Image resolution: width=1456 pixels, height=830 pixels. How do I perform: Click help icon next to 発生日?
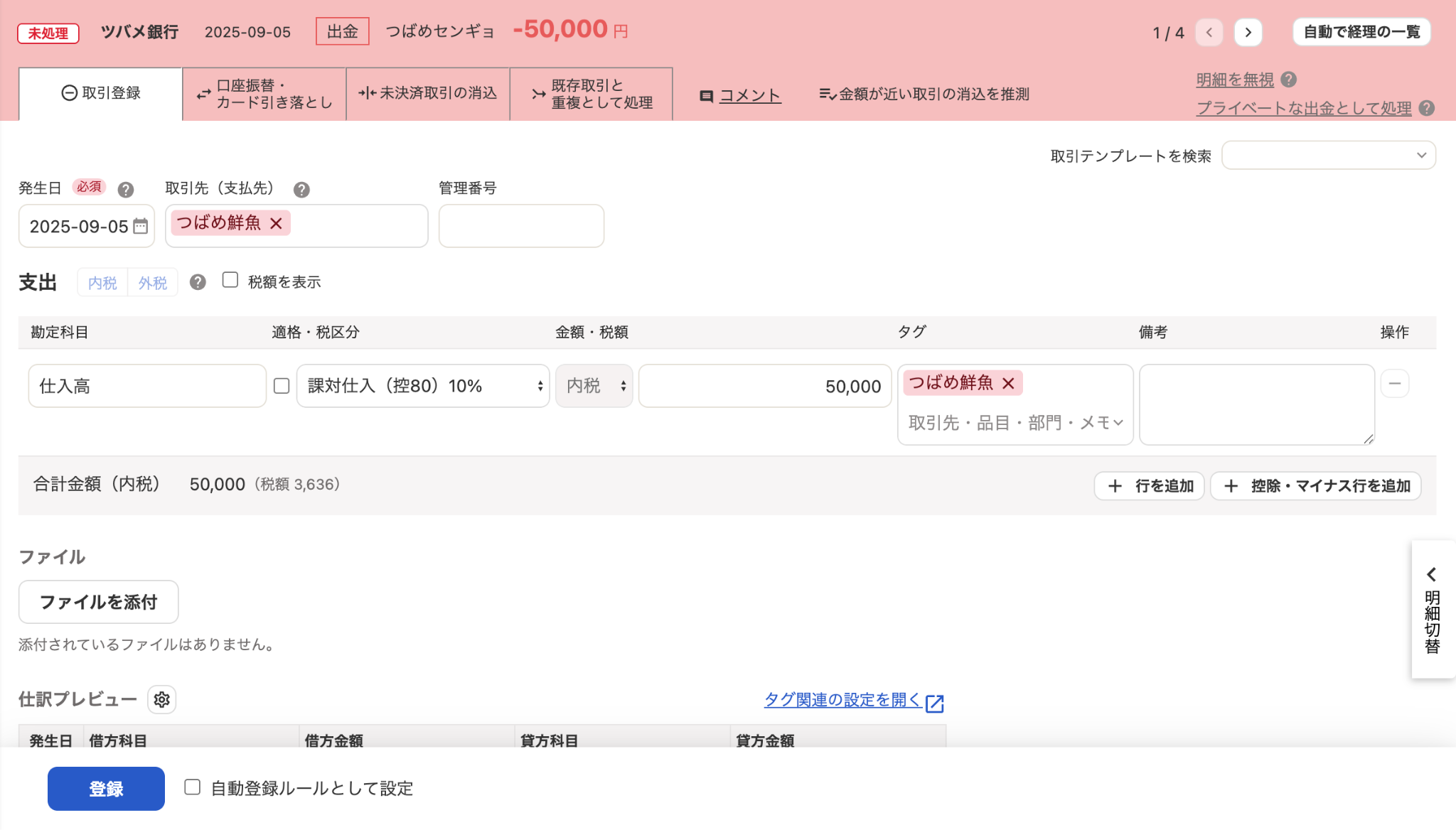[126, 190]
